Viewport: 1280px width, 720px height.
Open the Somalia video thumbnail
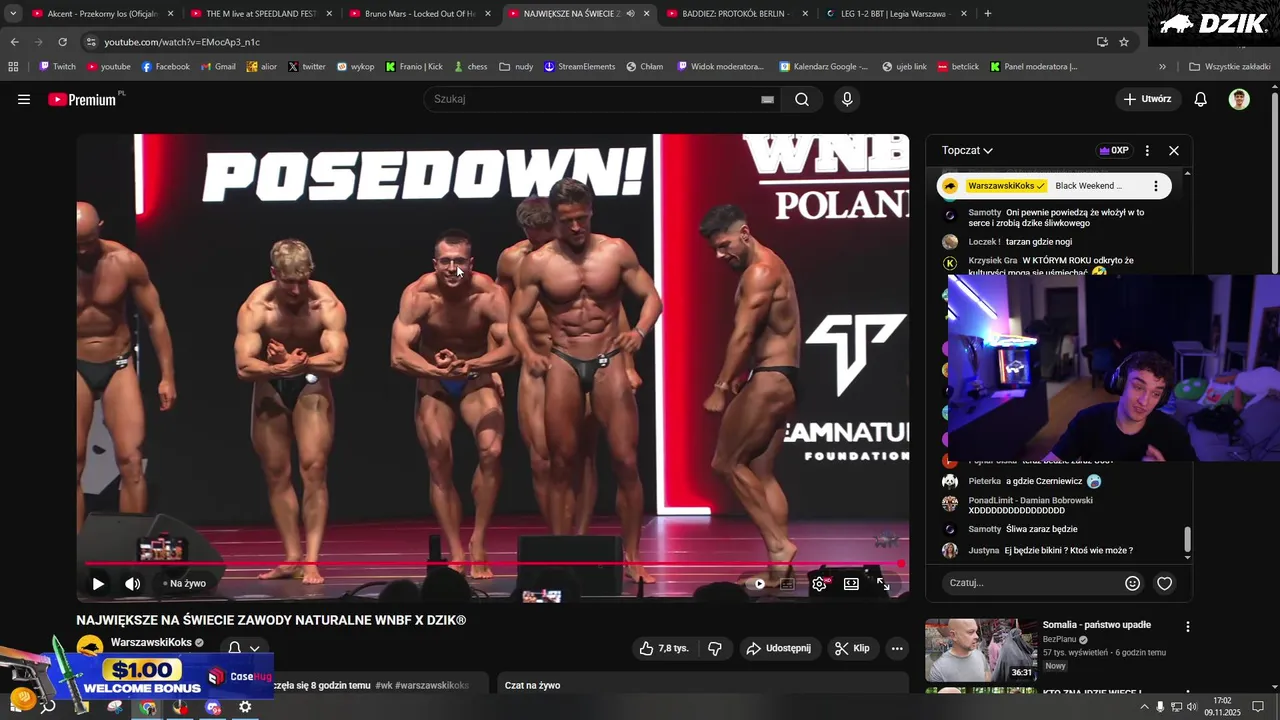click(980, 650)
